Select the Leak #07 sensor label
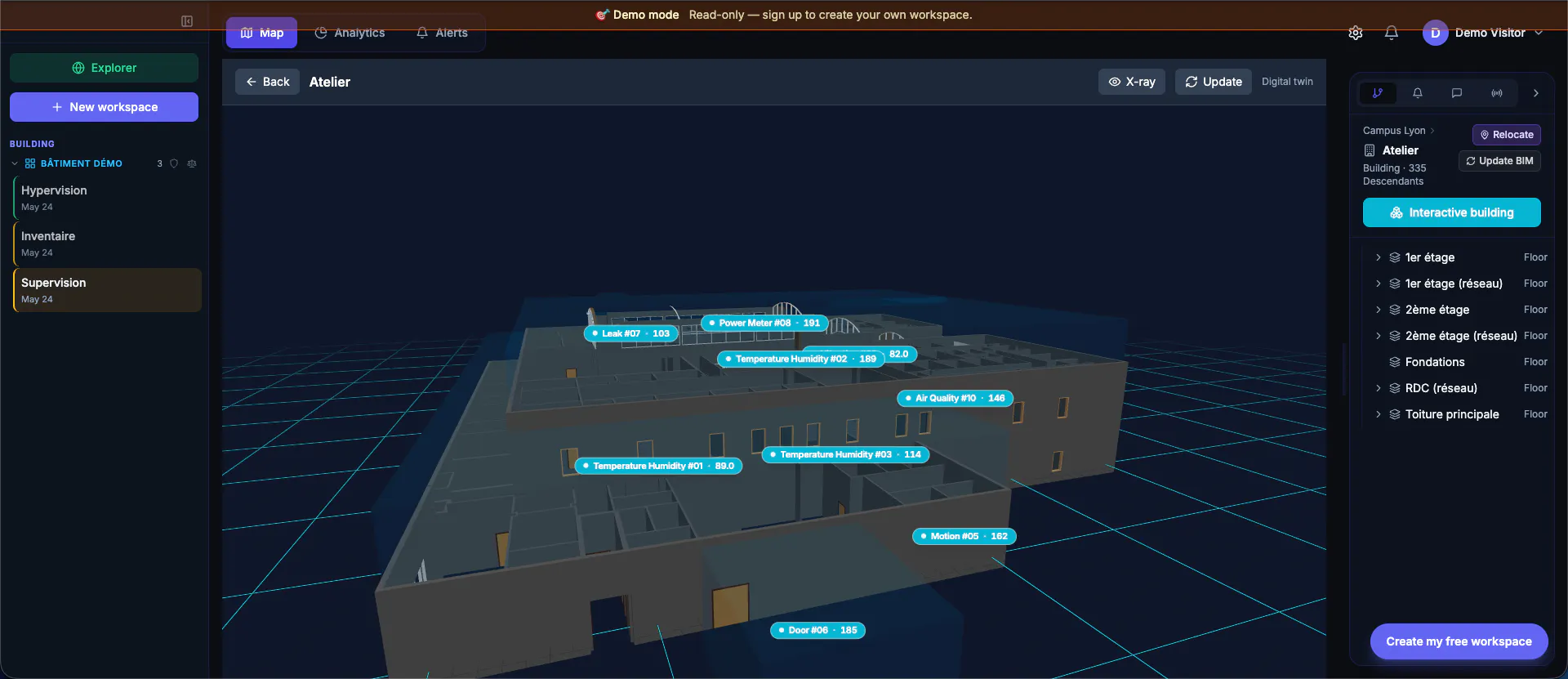 [631, 333]
